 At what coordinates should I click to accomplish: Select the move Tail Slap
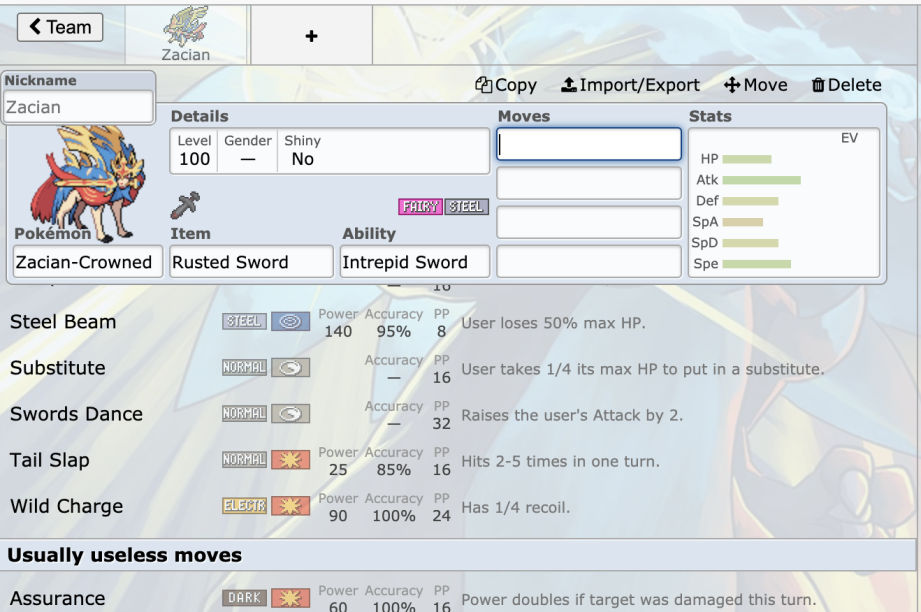tap(49, 460)
